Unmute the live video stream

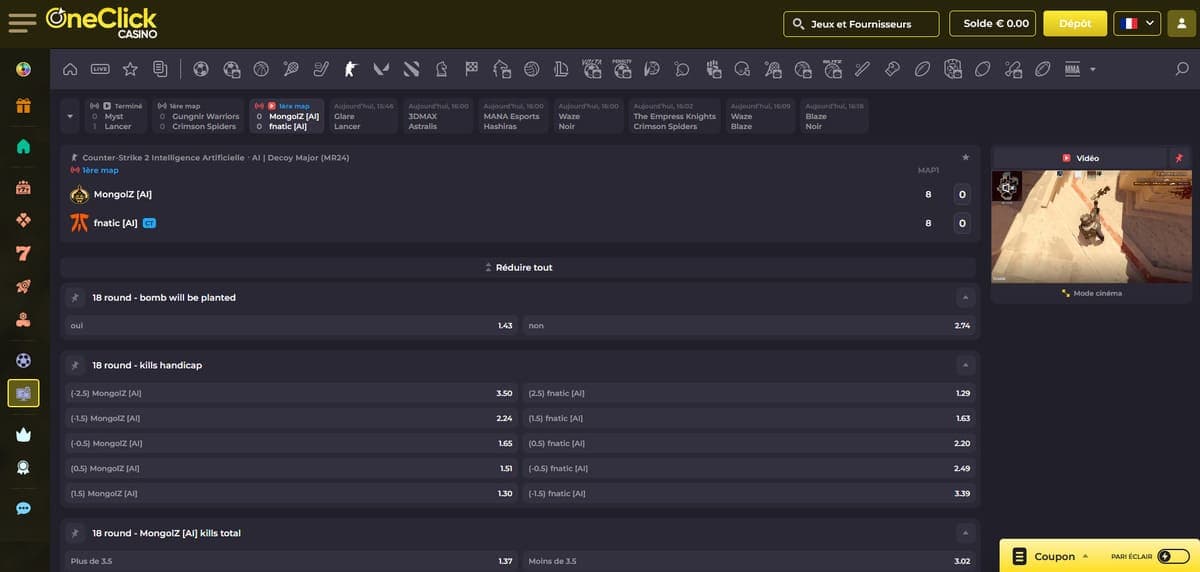(1007, 187)
